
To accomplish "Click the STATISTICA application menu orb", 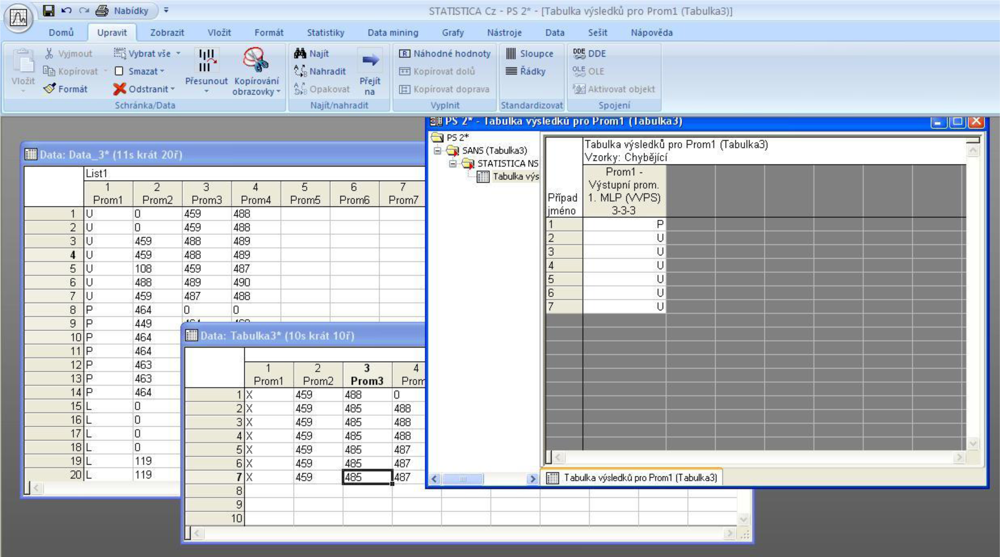I will [18, 18].
